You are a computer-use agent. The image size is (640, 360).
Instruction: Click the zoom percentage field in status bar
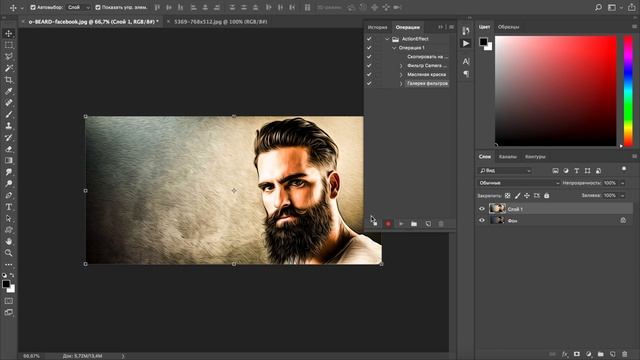pyautogui.click(x=31, y=356)
